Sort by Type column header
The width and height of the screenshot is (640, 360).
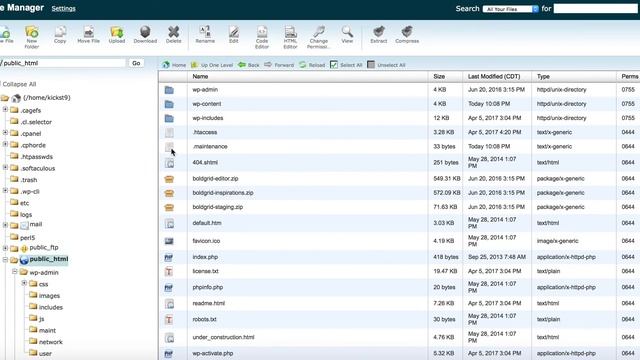(x=543, y=76)
